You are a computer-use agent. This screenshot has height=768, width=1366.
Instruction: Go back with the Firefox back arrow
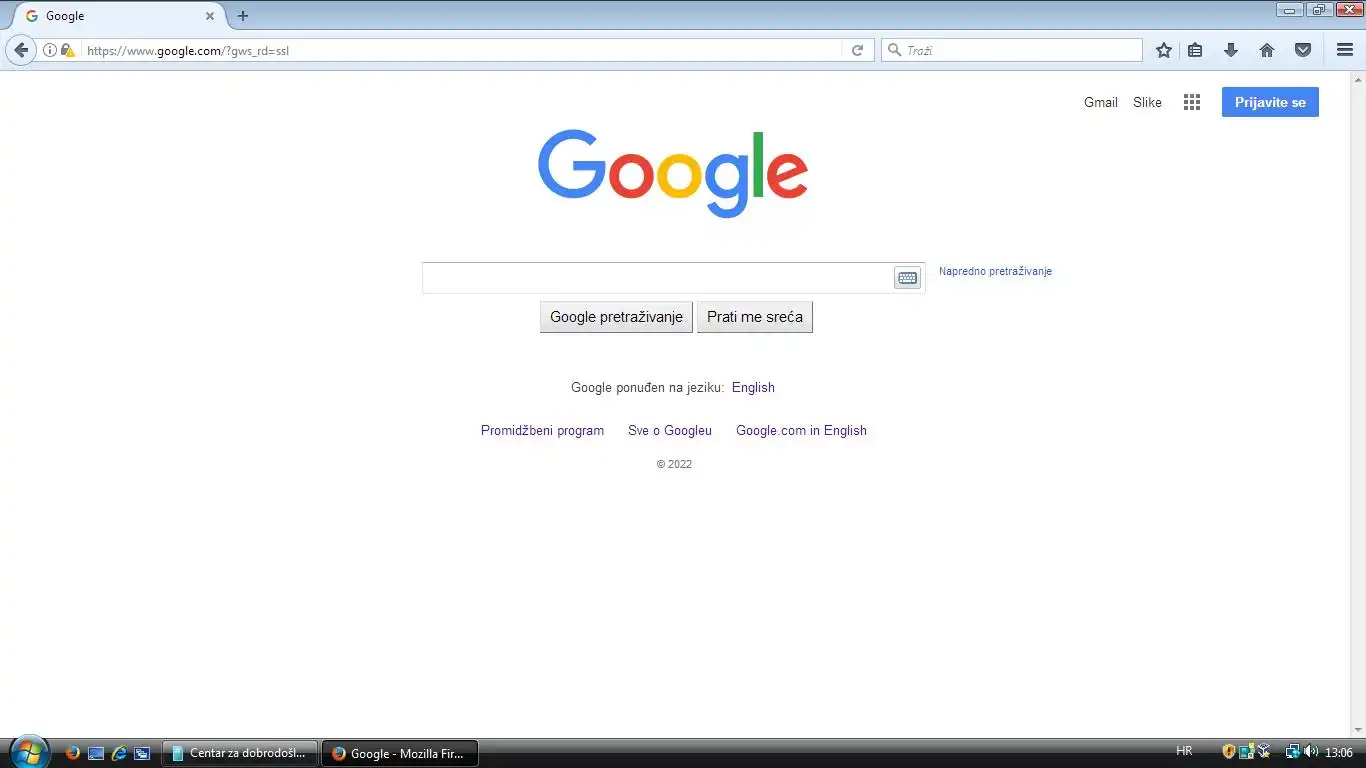pos(21,50)
